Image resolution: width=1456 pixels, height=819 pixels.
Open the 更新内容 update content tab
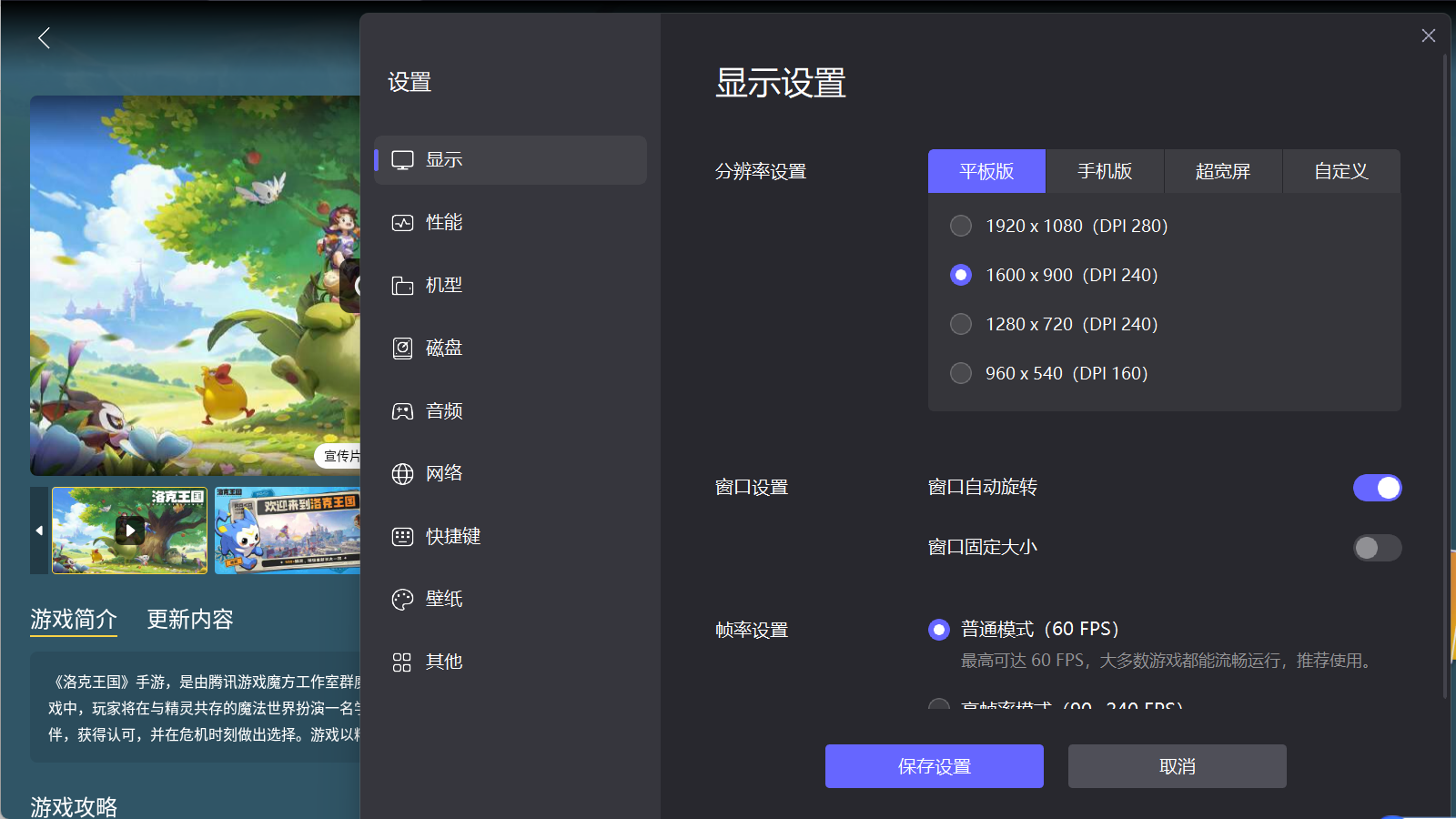pos(189,620)
